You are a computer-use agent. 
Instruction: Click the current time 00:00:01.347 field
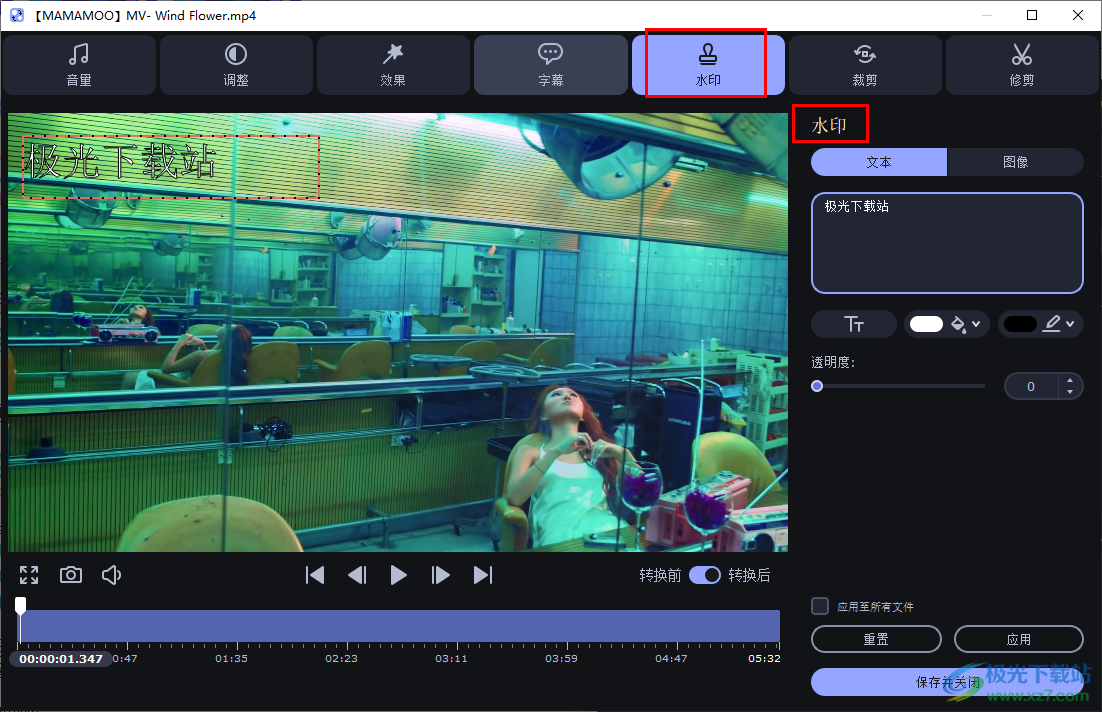[60, 659]
